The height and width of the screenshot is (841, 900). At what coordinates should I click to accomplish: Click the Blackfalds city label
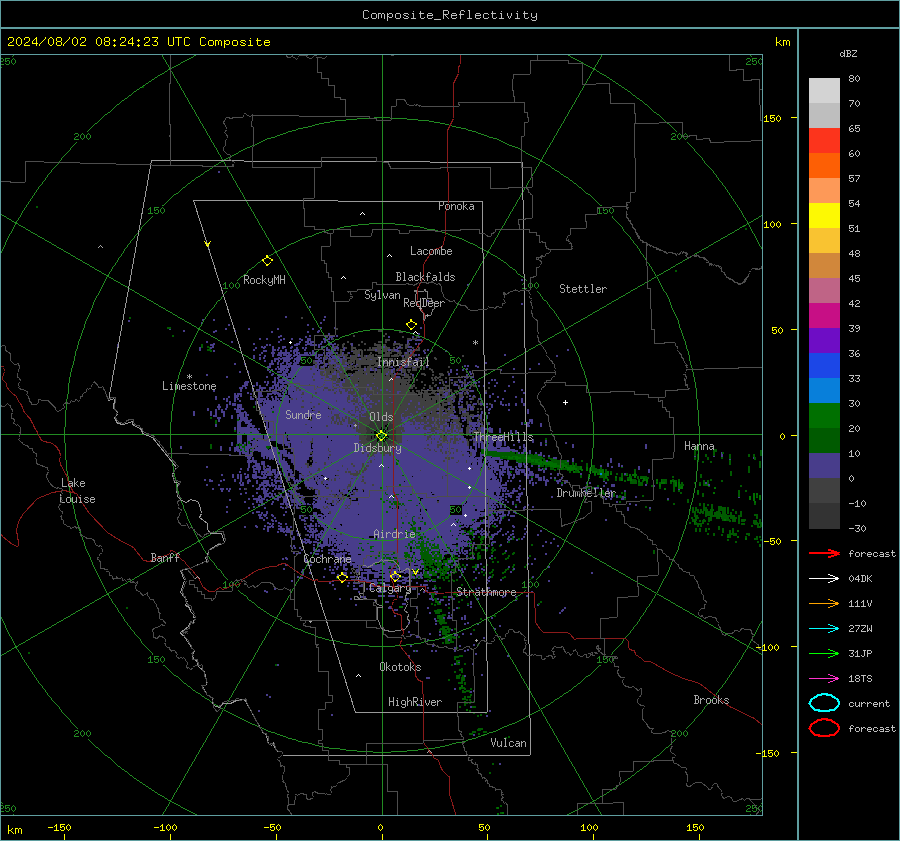(x=425, y=277)
